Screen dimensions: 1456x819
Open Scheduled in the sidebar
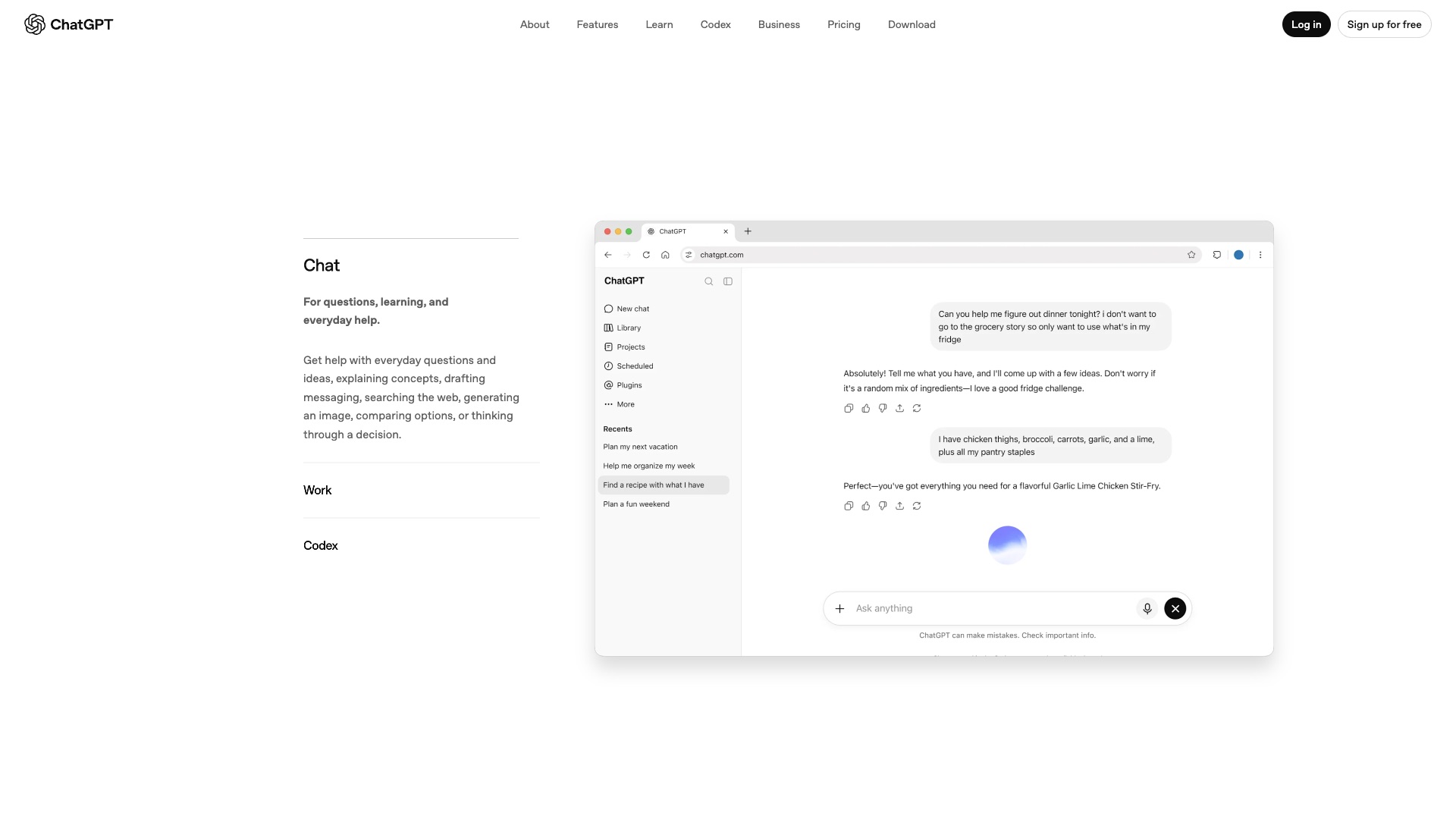(629, 366)
